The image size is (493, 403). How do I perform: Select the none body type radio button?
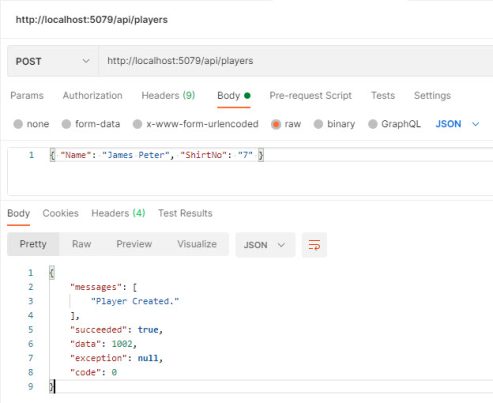tap(18, 124)
